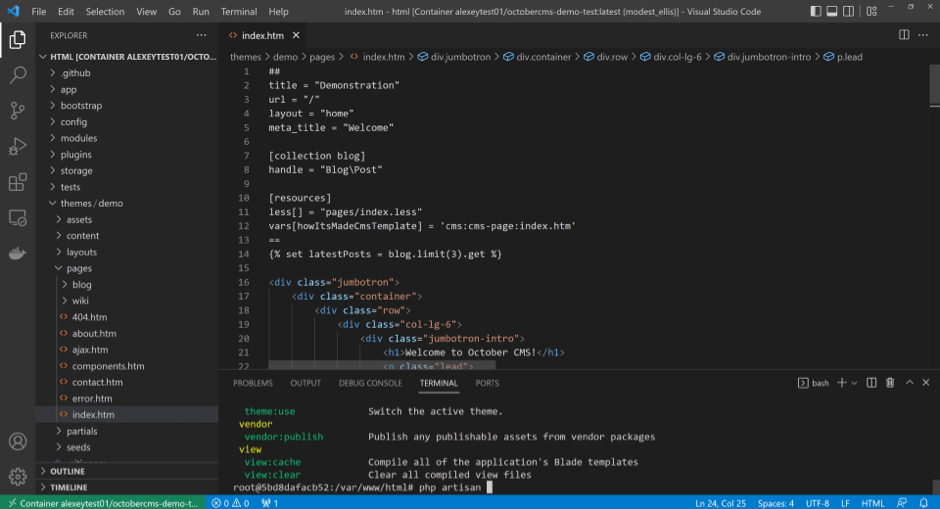Expand the plugins folder
The height and width of the screenshot is (509, 940).
127,155
